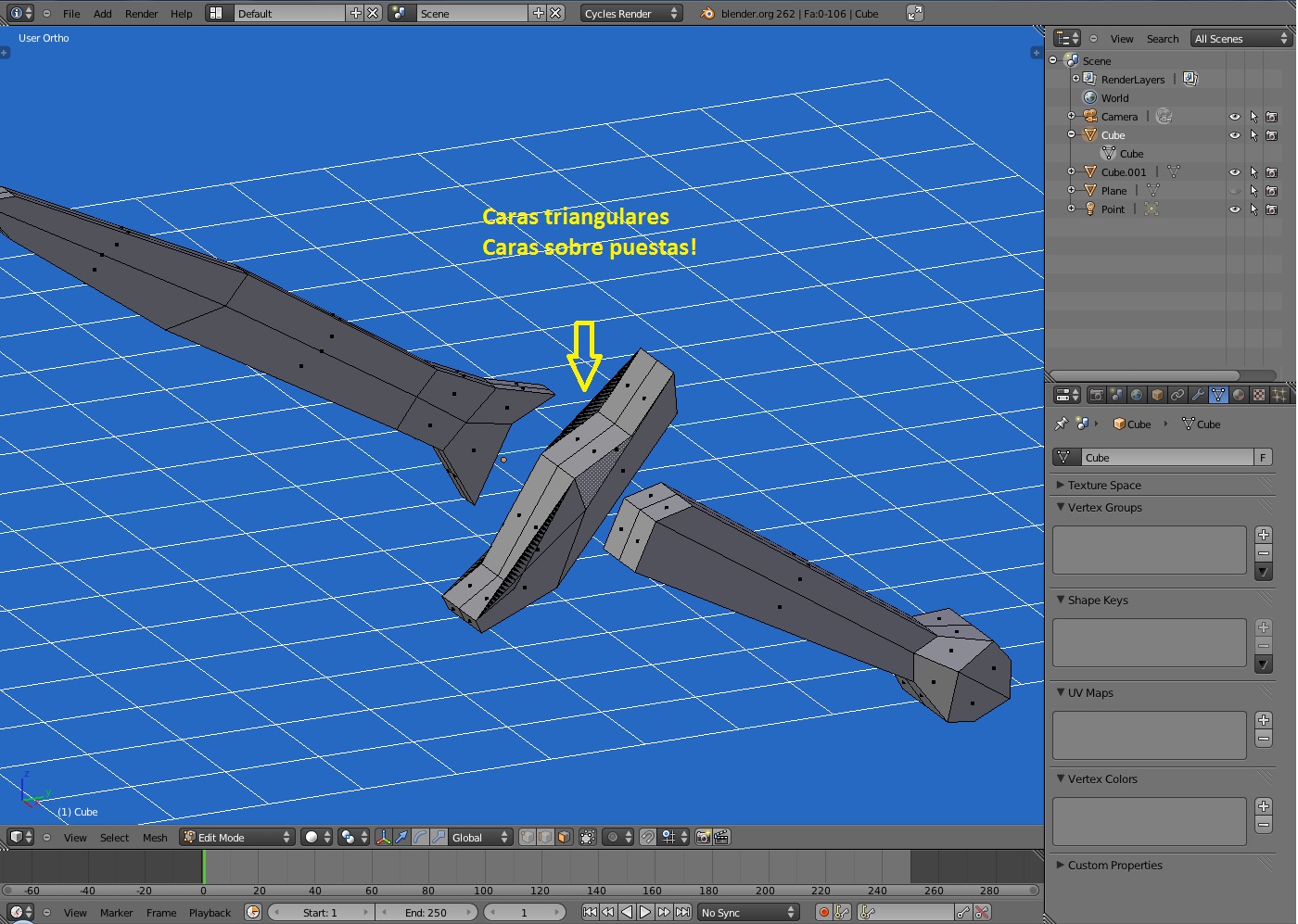
Task: Click the jump to last frame button
Action: pos(682,912)
